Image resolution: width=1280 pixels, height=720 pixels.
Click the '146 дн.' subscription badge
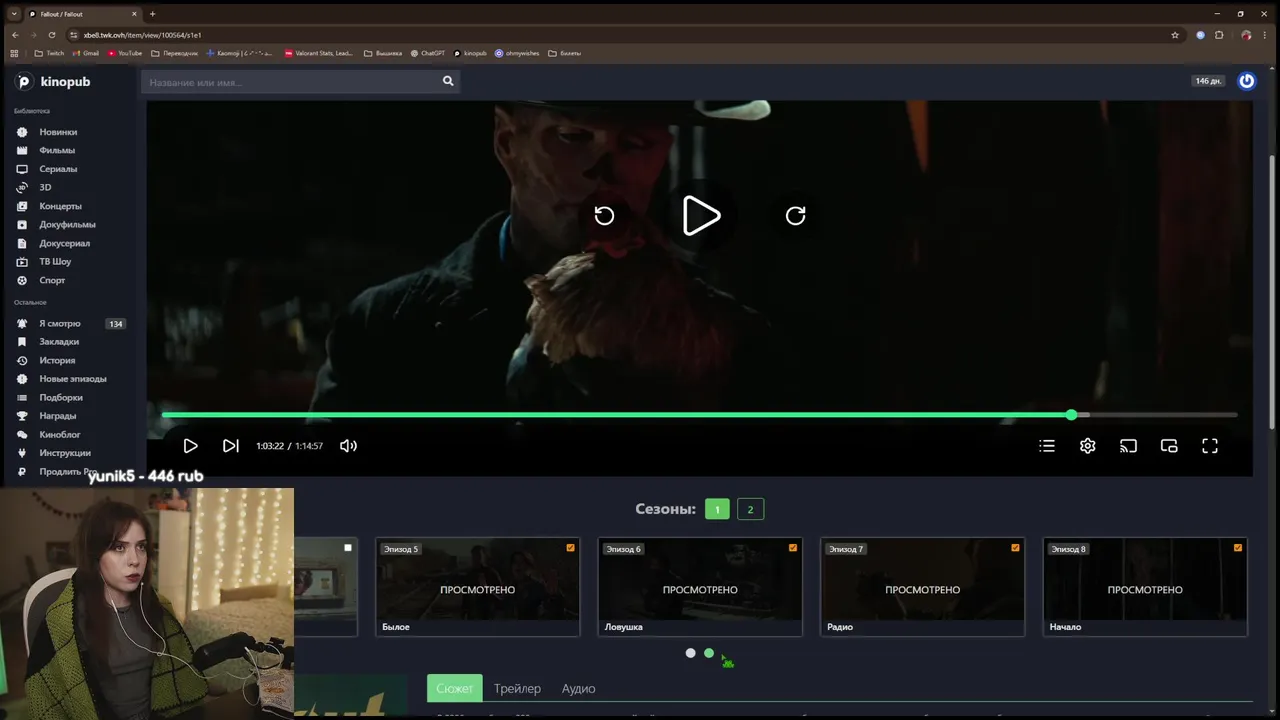1209,81
